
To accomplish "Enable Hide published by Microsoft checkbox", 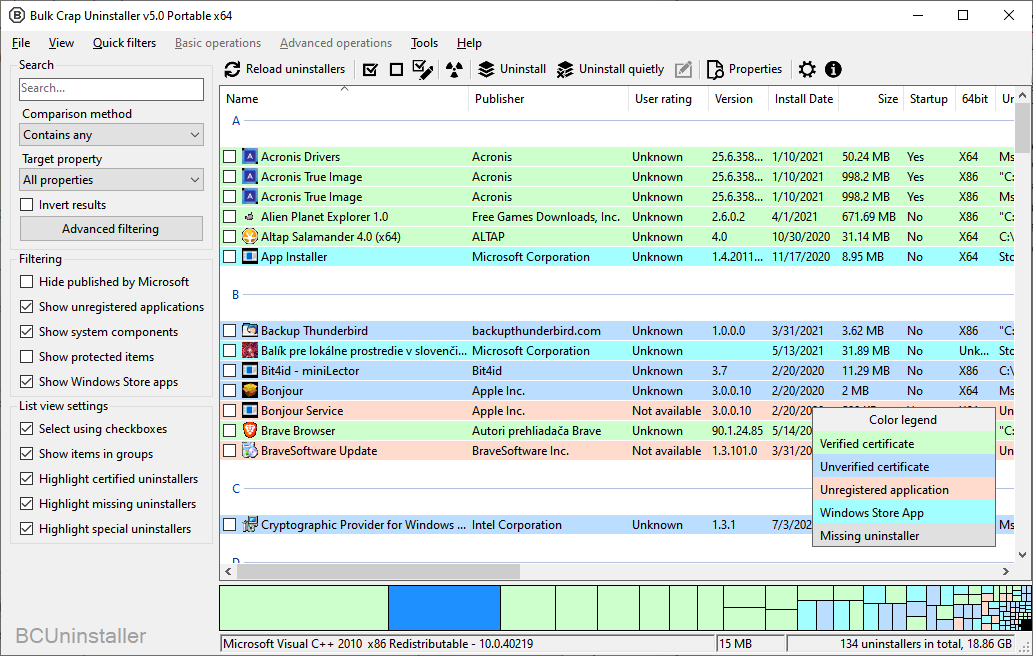I will [27, 282].
